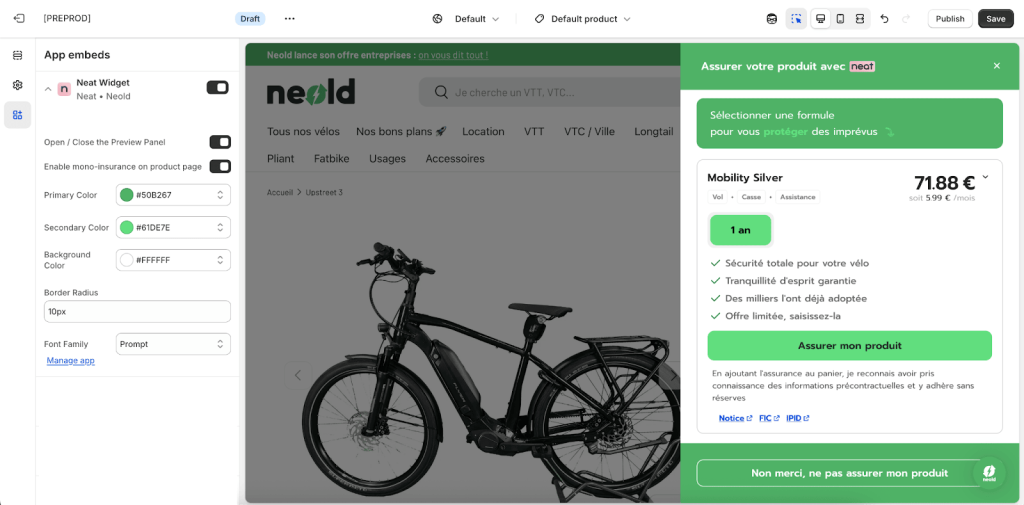
Task: Collapse the Neat Widget settings
Action: (48, 89)
